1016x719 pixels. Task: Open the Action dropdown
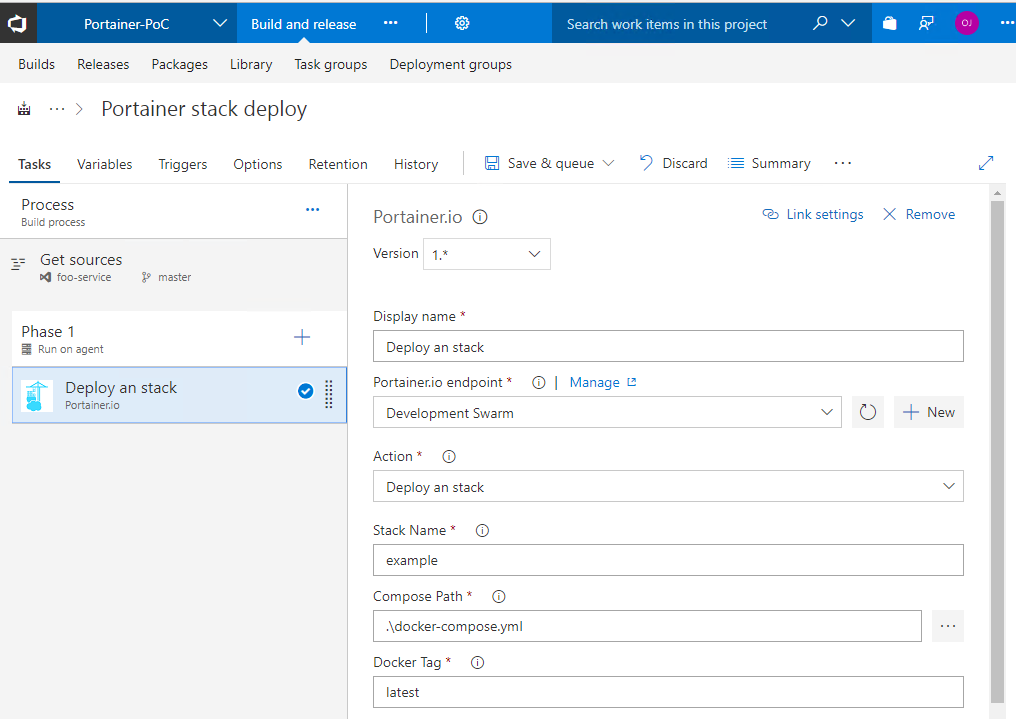click(x=668, y=486)
